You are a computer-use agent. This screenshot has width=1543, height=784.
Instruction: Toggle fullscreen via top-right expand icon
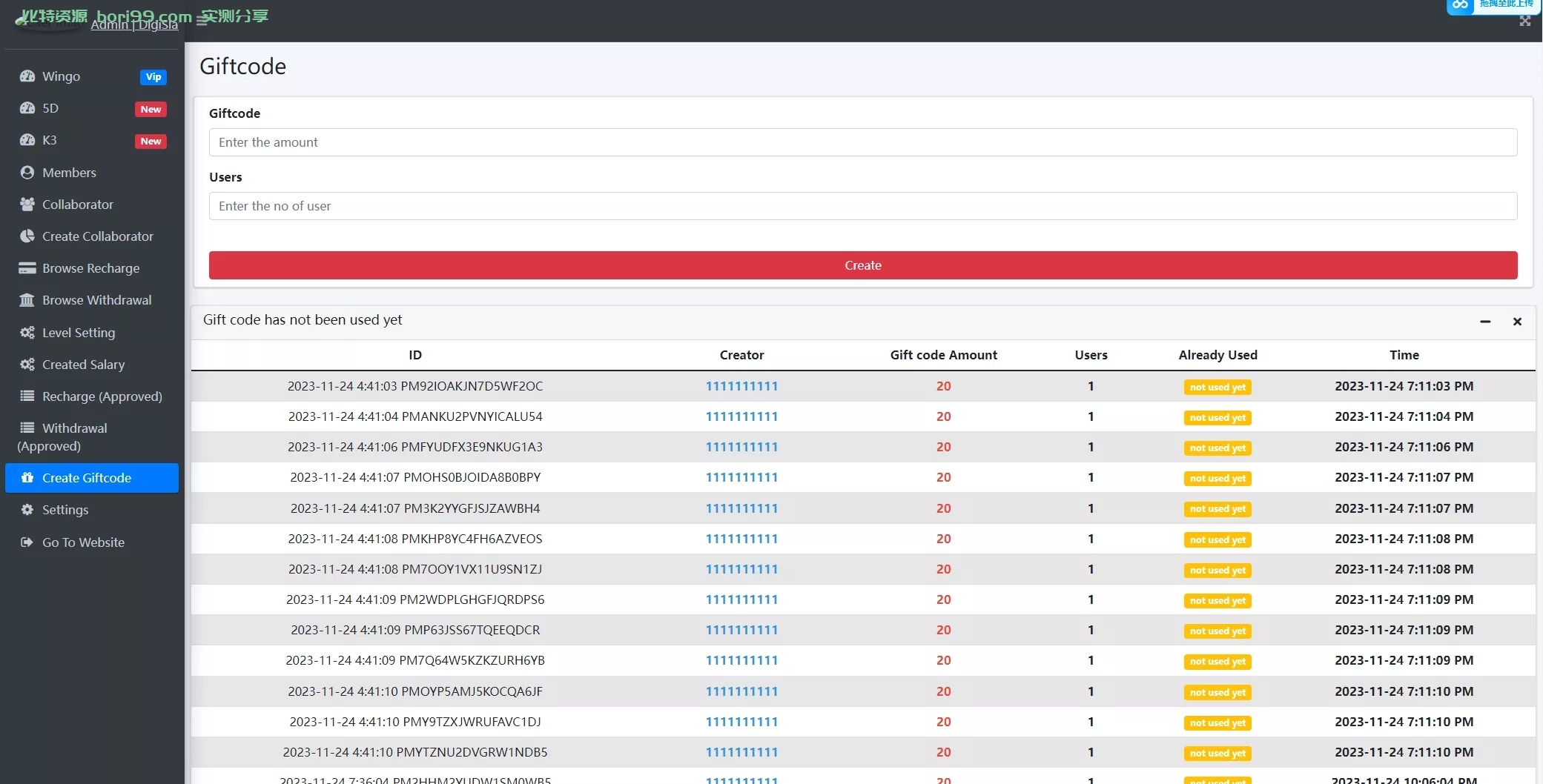(x=1525, y=21)
